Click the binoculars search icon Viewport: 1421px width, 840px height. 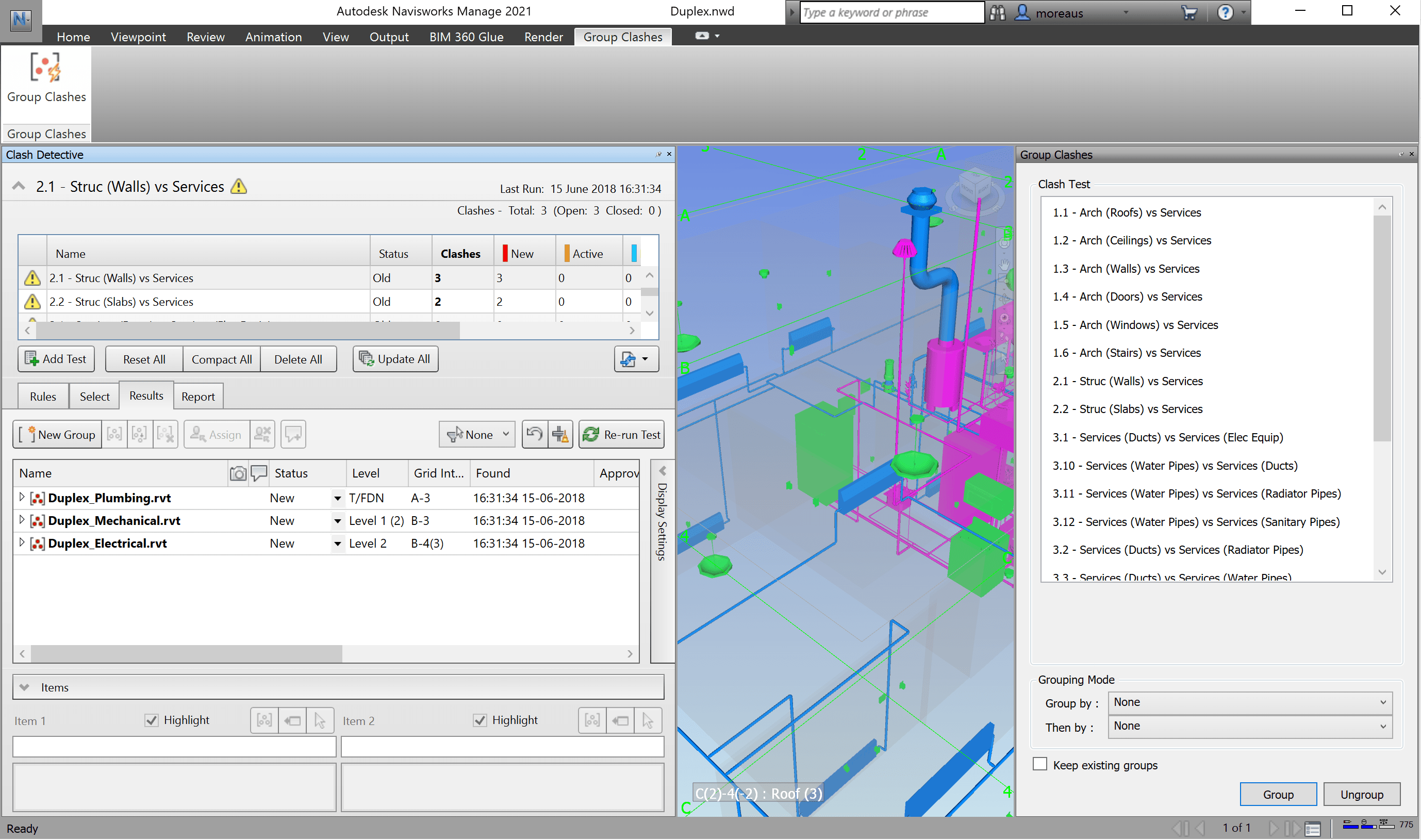click(x=998, y=12)
